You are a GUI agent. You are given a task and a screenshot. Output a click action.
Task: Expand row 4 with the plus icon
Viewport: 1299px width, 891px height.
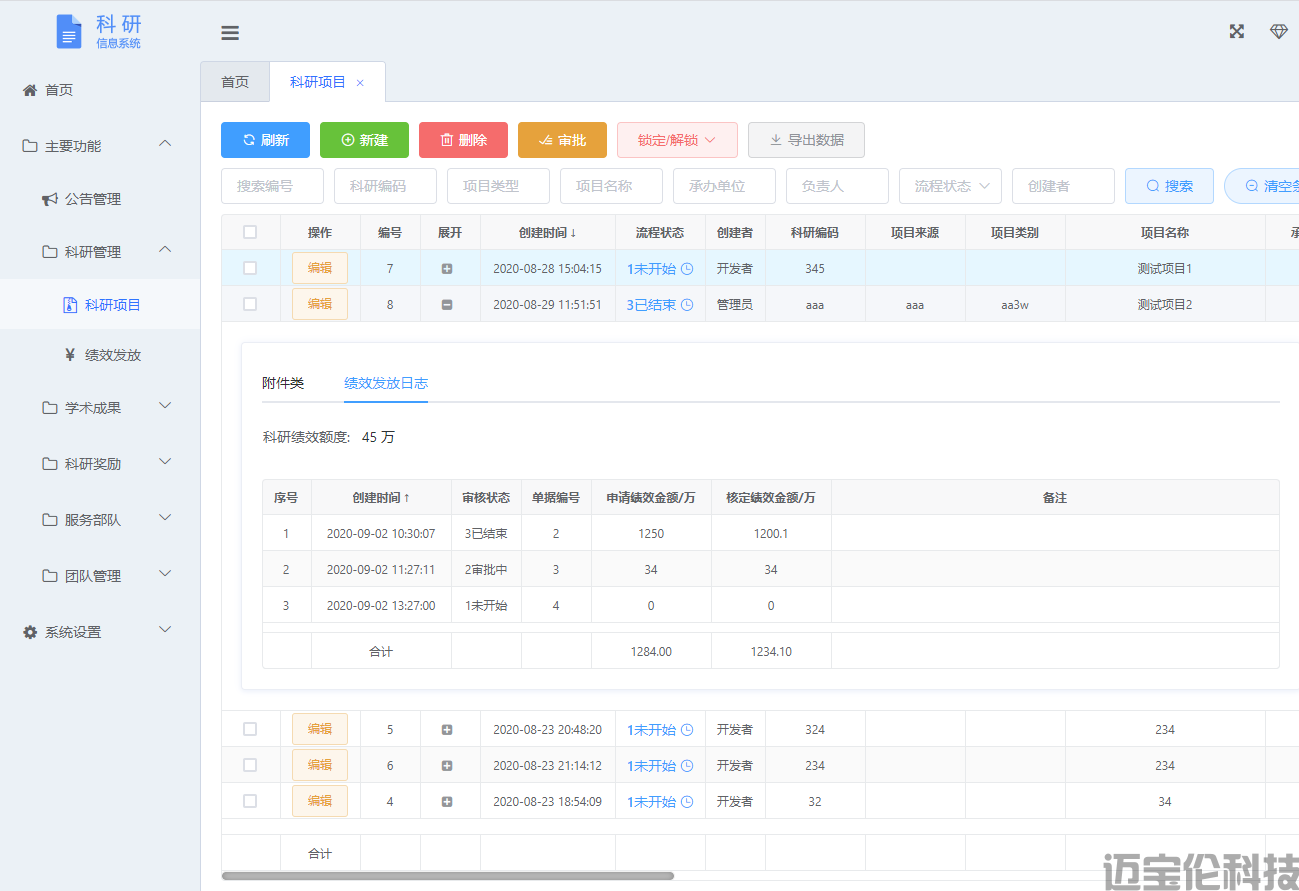(447, 802)
